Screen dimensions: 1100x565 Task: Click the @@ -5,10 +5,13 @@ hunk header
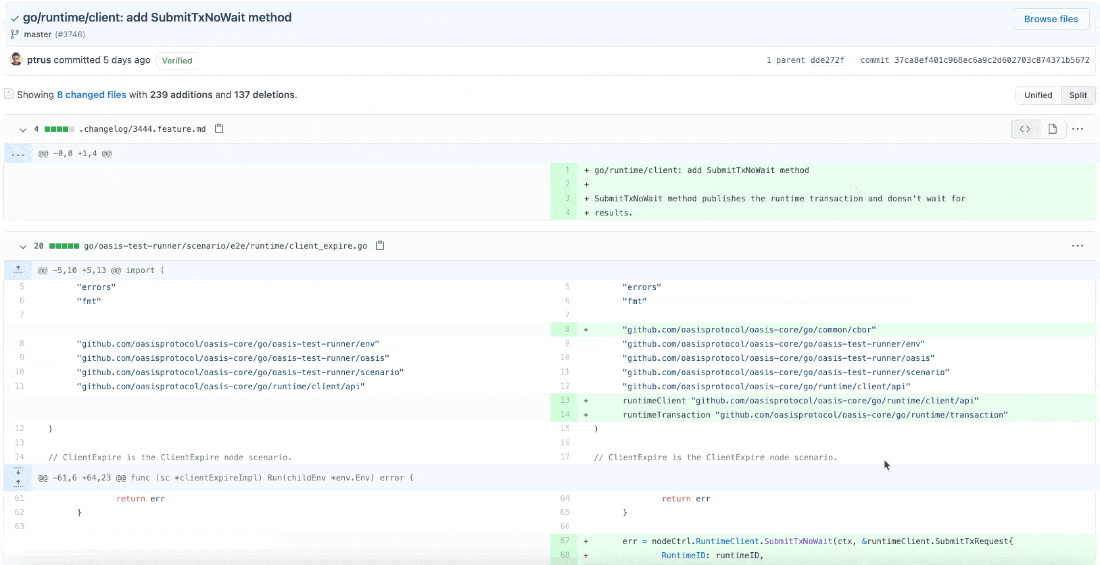[x=101, y=270]
